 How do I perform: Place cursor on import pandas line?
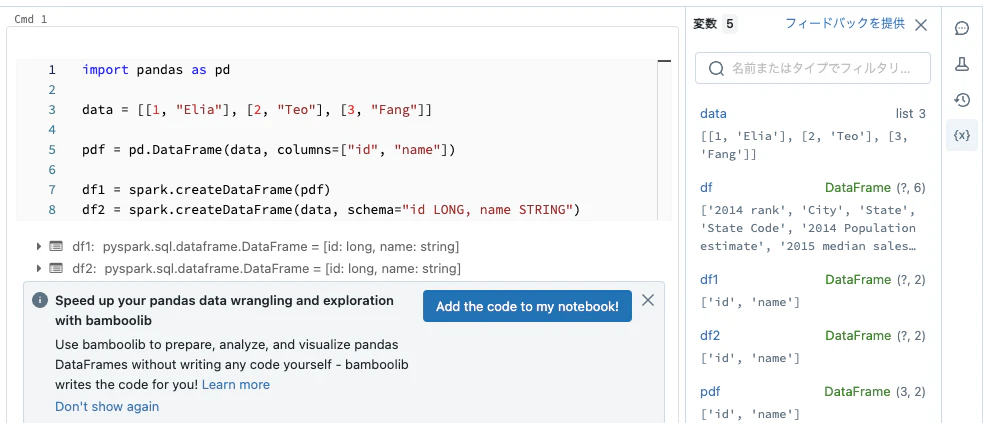point(156,70)
